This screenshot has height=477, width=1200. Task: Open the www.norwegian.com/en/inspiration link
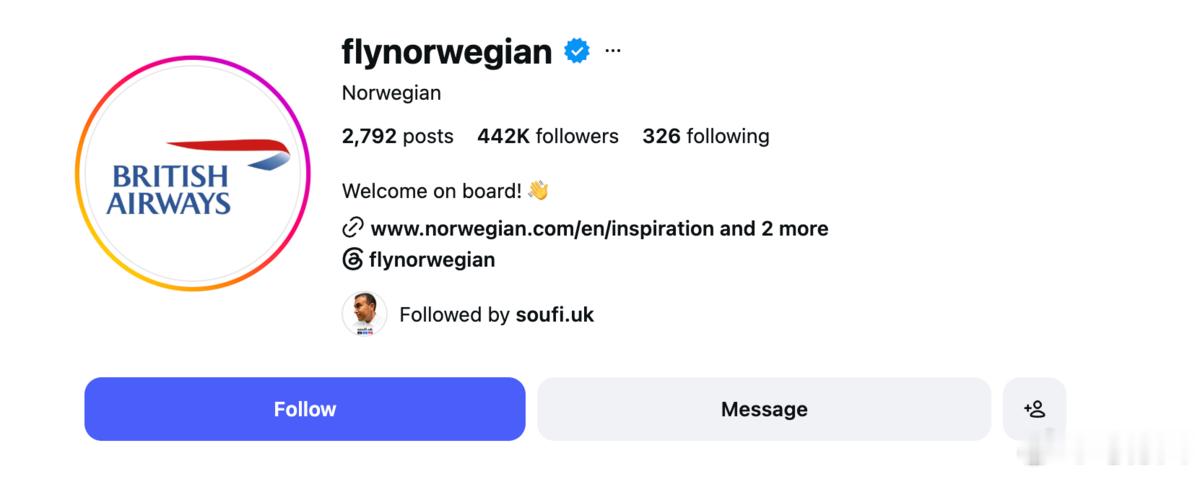pos(542,228)
